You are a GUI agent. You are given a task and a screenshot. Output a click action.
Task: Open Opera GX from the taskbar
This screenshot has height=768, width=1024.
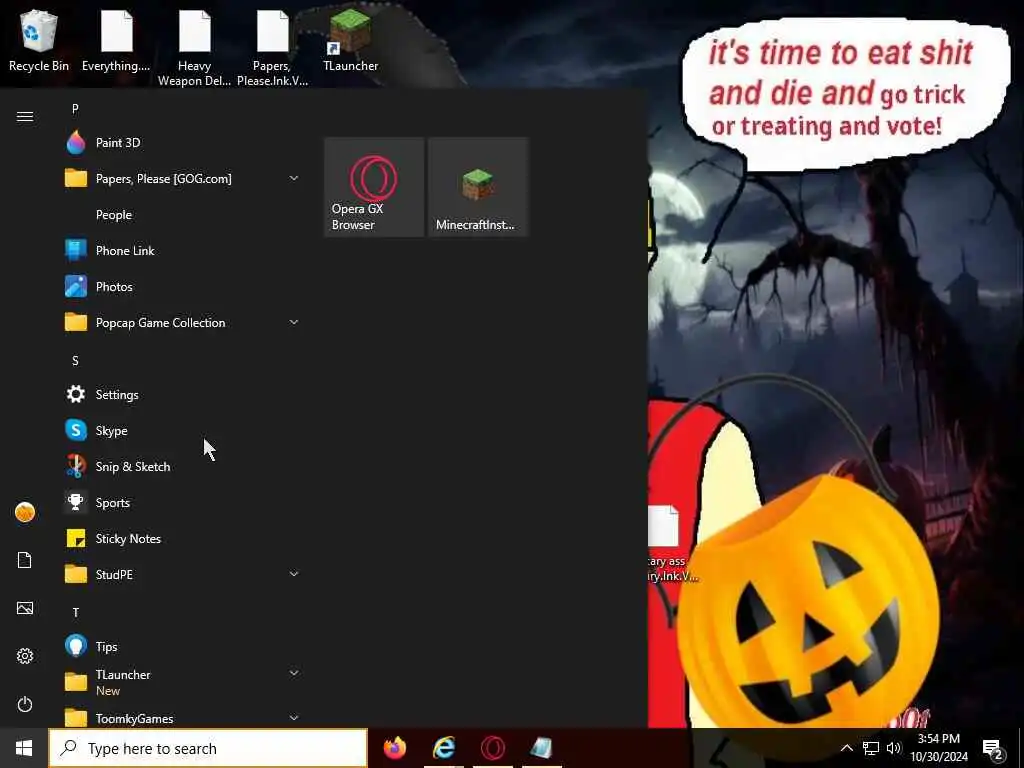click(492, 748)
